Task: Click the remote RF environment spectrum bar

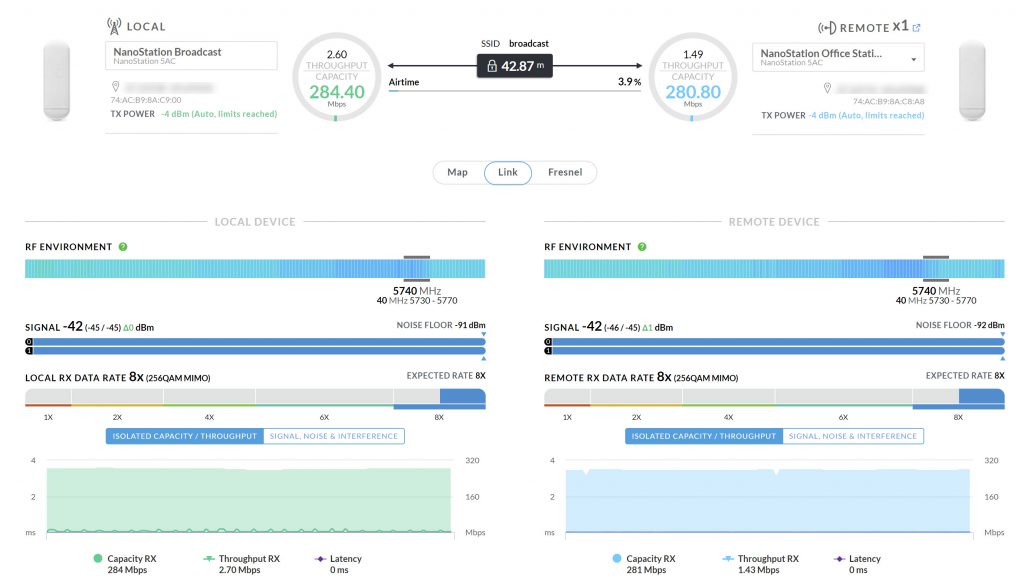Action: [775, 268]
